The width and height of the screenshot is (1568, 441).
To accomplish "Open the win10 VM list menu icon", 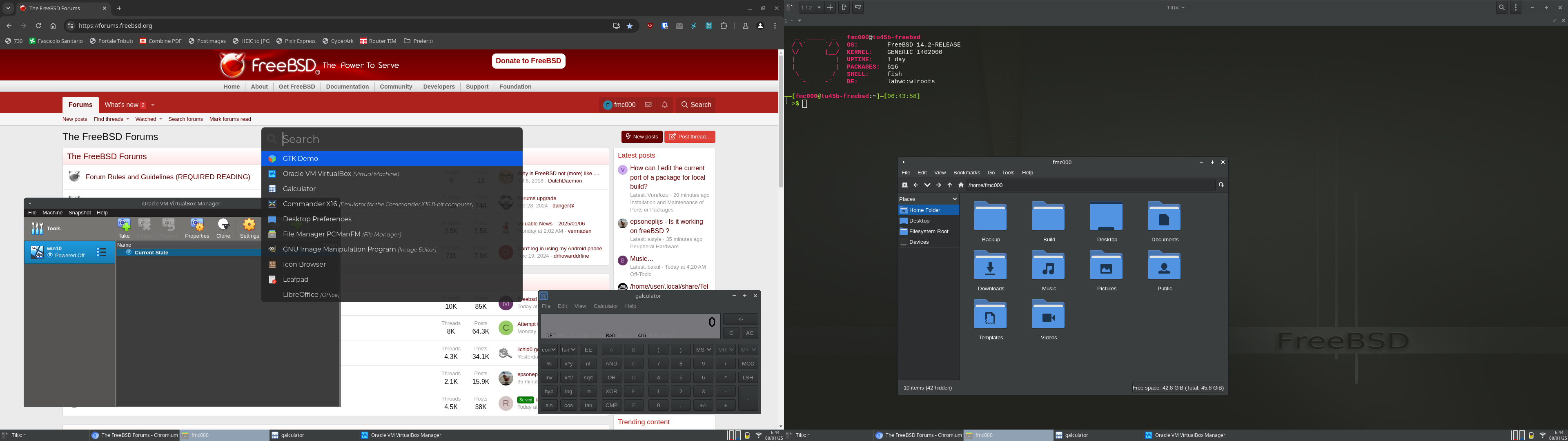I will point(102,252).
